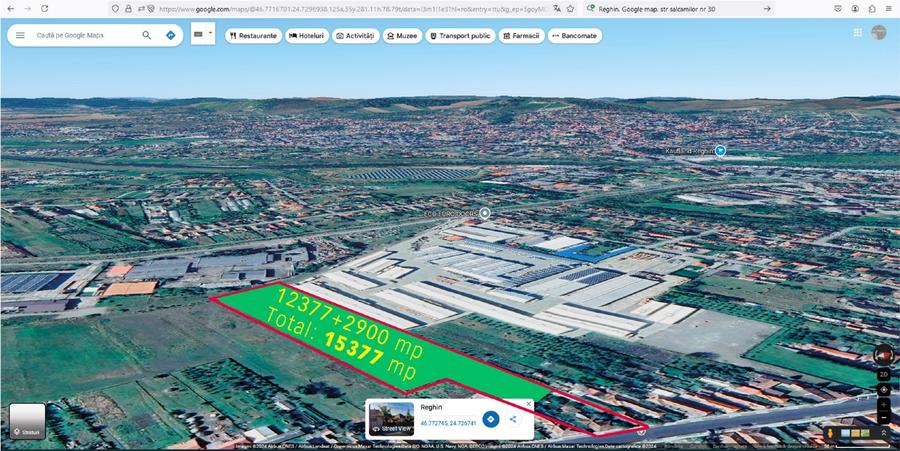Click the shield tracking protection icon
This screenshot has width=900, height=451.
point(115,9)
